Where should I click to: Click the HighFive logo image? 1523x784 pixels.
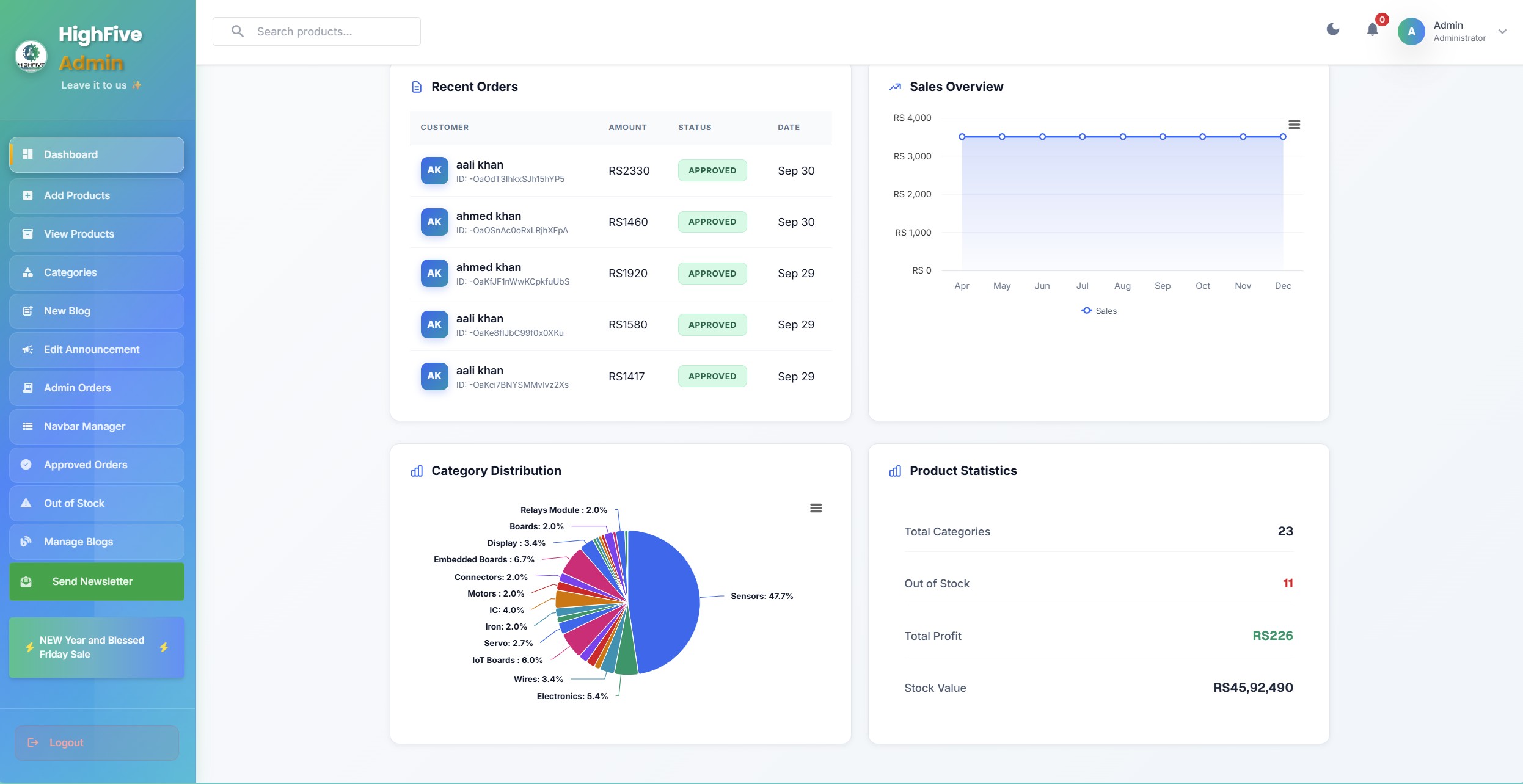31,56
